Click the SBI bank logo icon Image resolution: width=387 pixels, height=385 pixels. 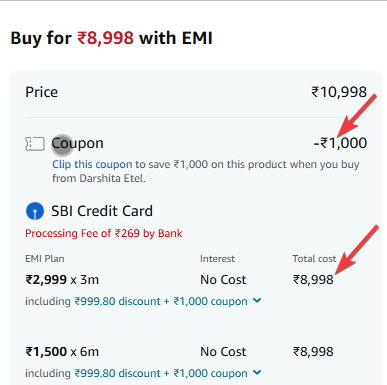[35, 211]
